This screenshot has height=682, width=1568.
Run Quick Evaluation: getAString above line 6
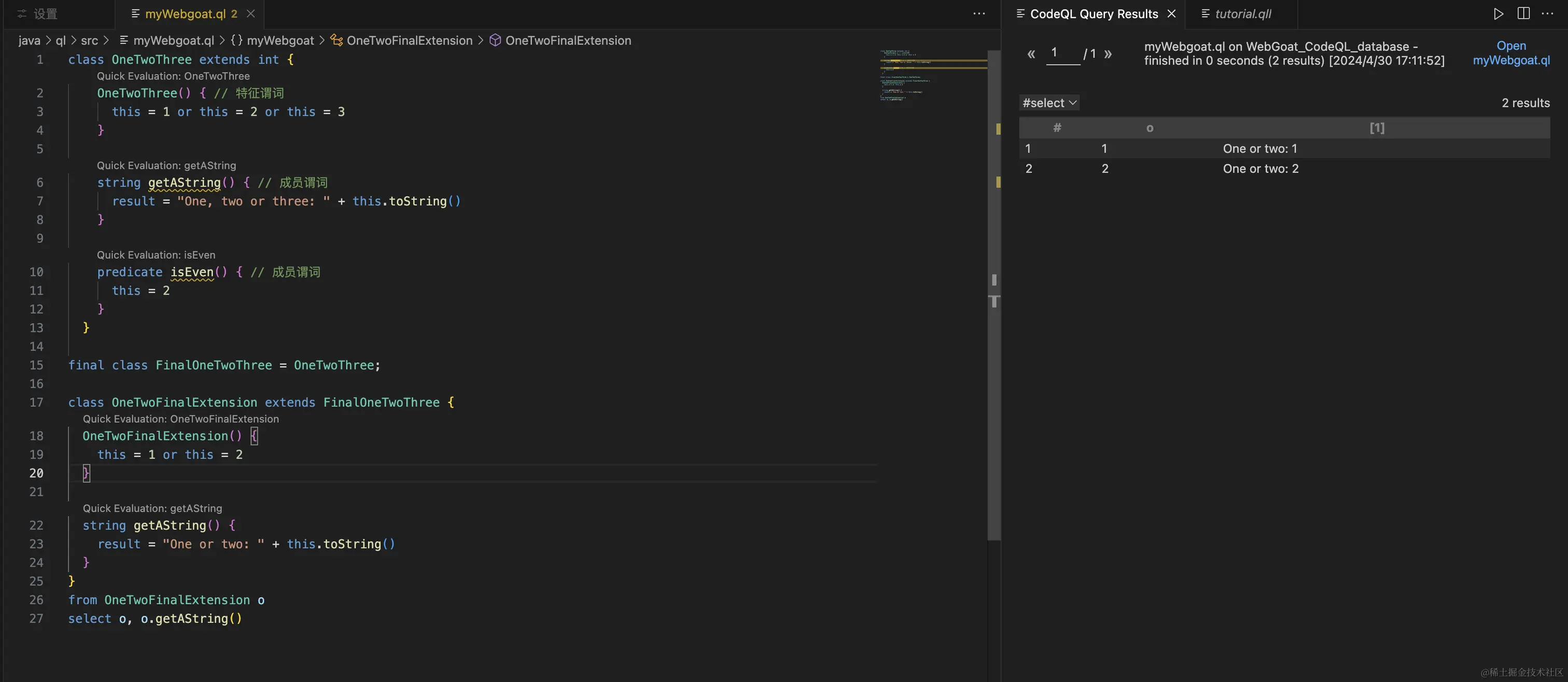(x=166, y=165)
